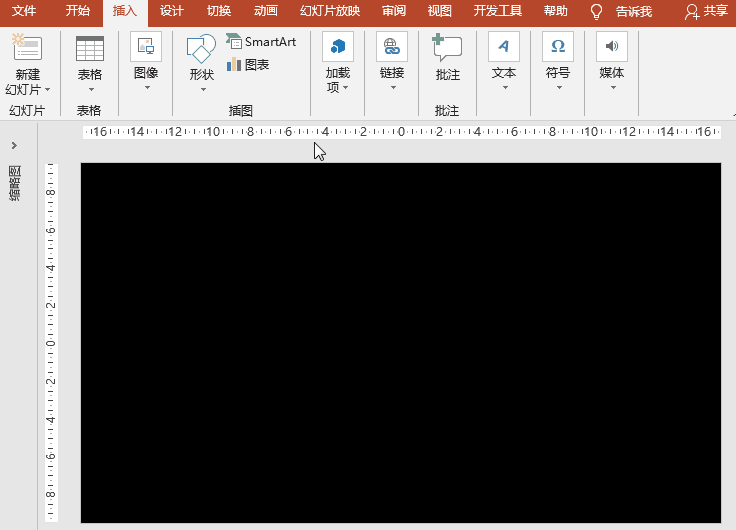Expand the Text (文本) dropdown arrow

[505, 87]
